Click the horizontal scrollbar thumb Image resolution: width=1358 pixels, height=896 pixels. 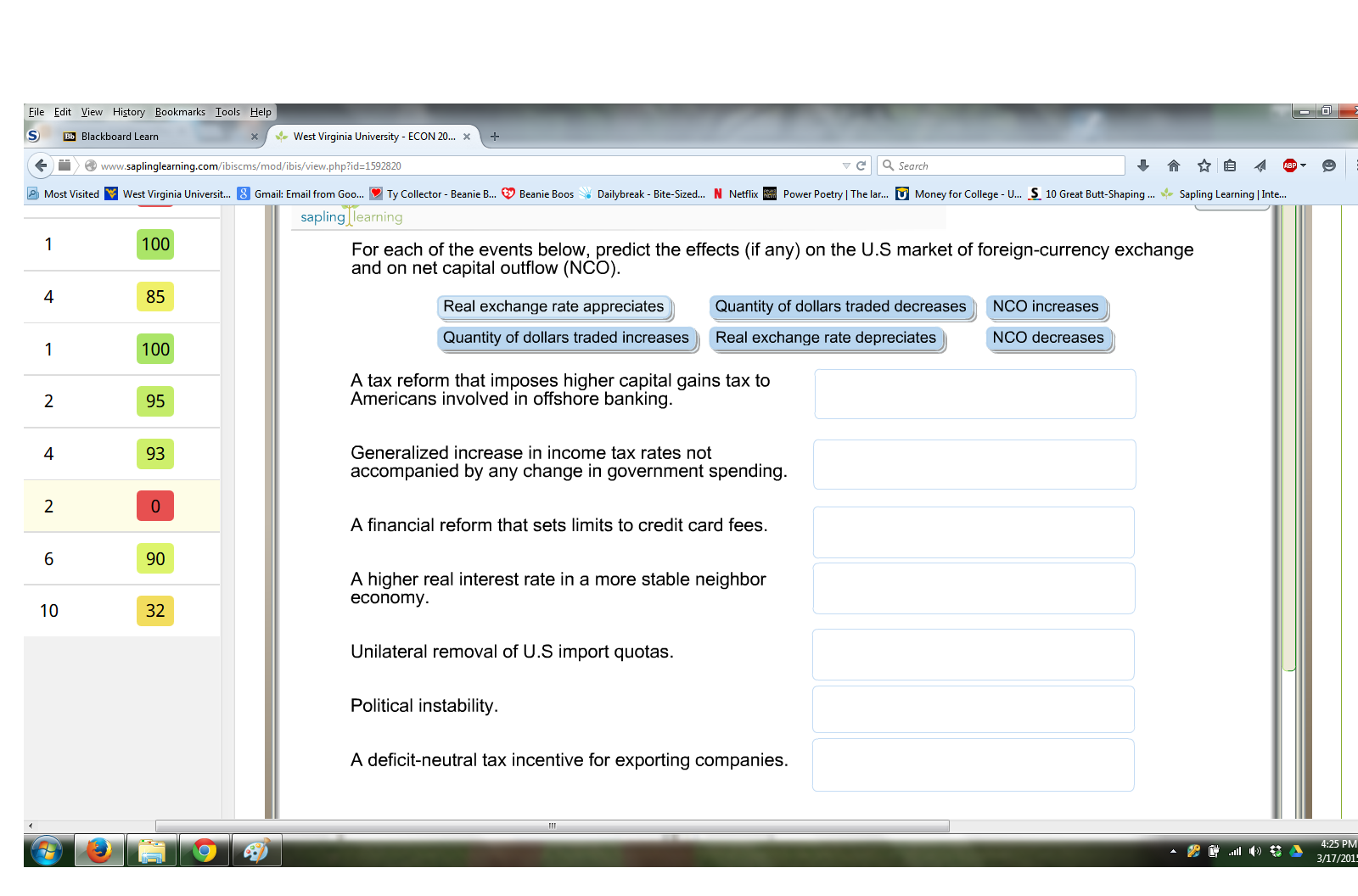(x=553, y=826)
